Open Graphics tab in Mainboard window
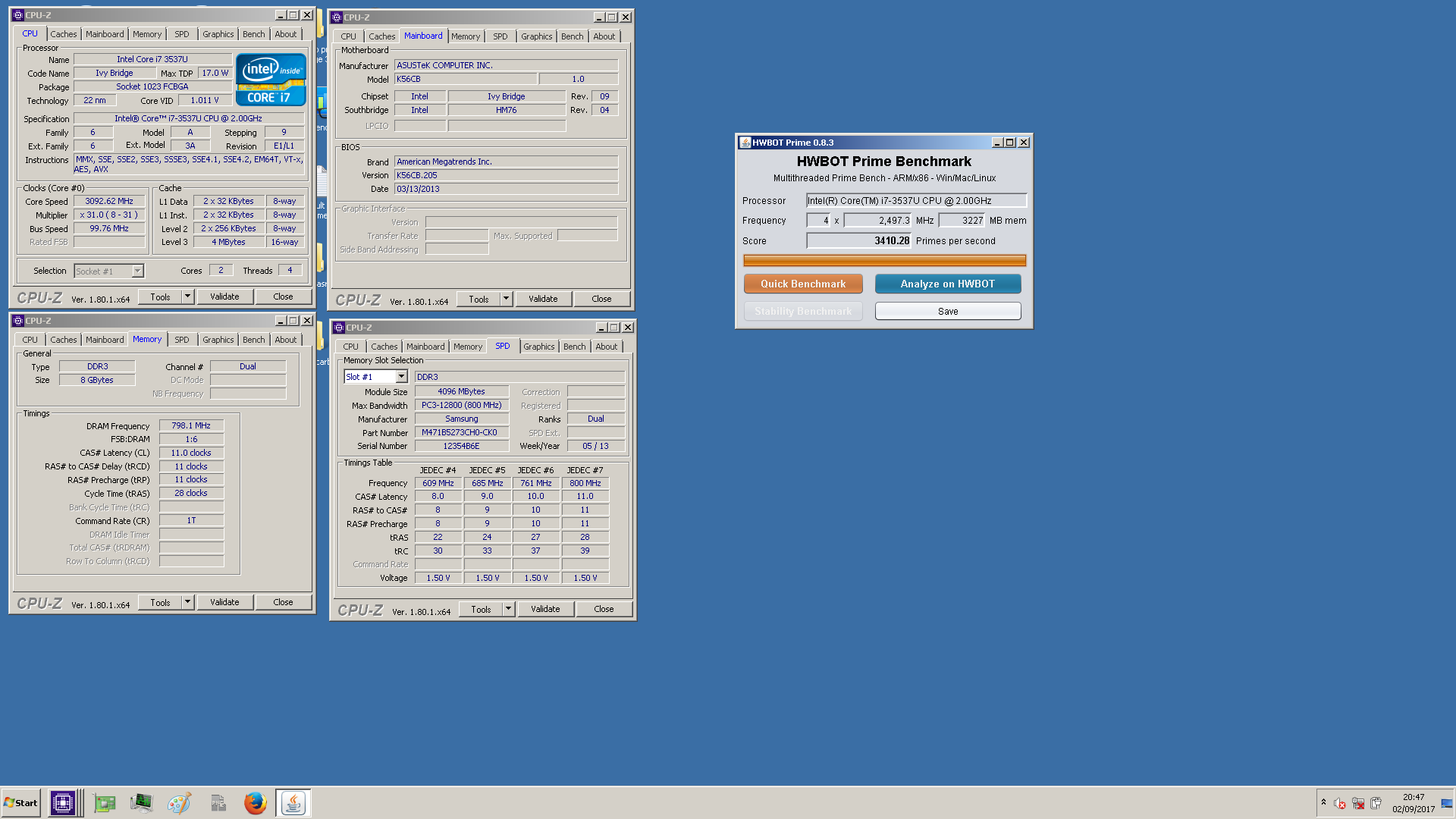This screenshot has height=819, width=1456. click(537, 36)
